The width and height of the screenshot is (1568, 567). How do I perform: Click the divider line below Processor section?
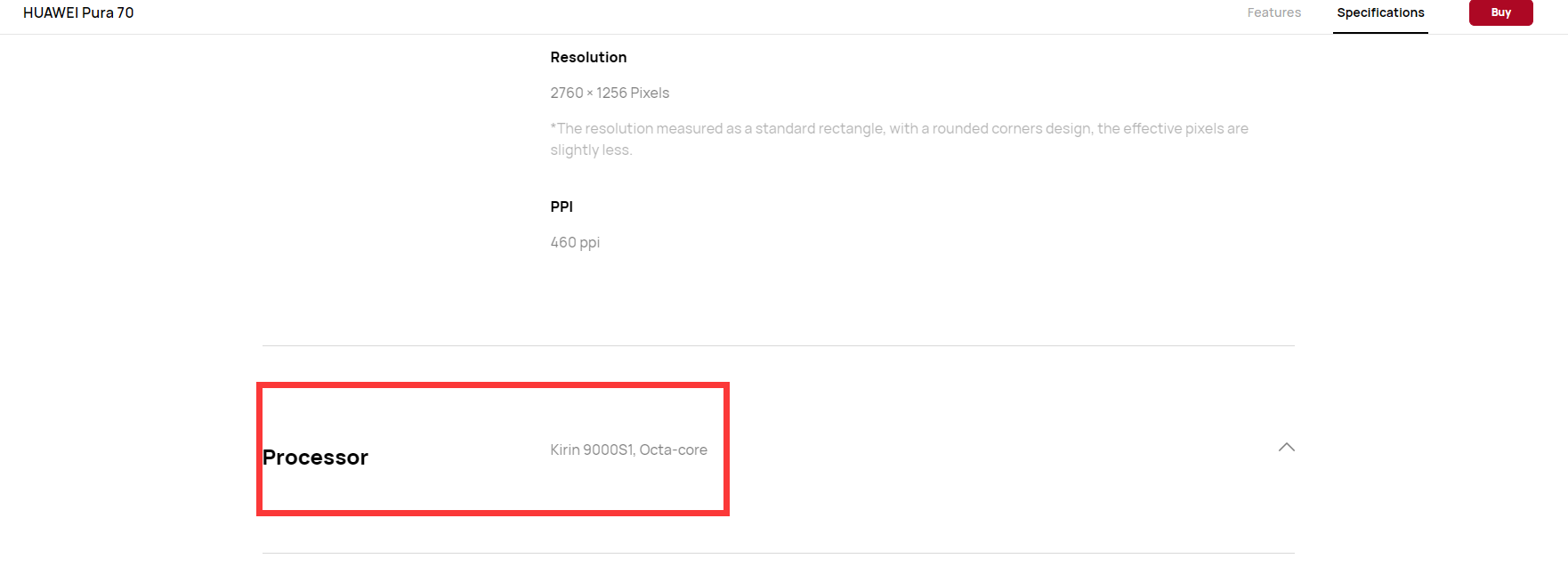[778, 553]
